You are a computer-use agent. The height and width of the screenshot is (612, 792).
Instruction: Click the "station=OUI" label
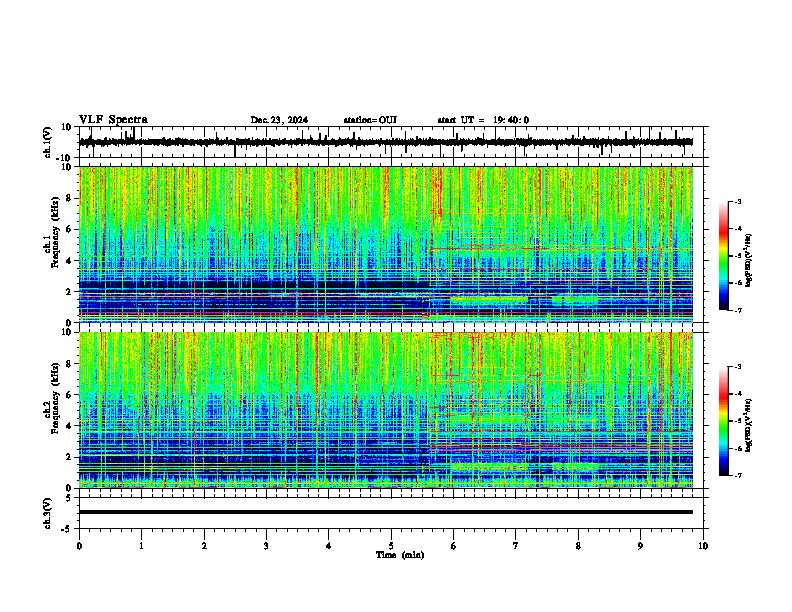click(x=370, y=120)
